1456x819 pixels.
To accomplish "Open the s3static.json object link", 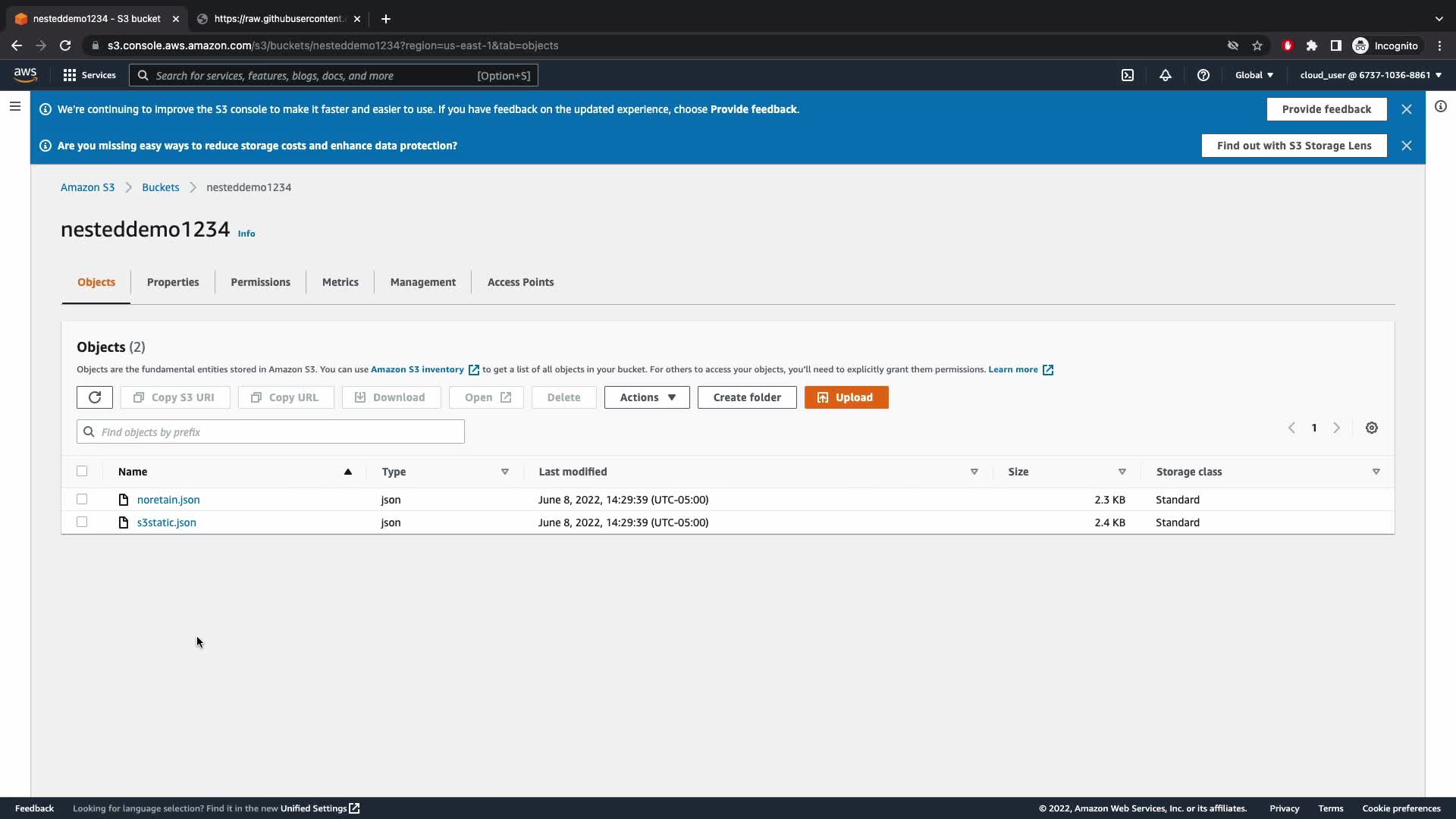I will pyautogui.click(x=166, y=522).
